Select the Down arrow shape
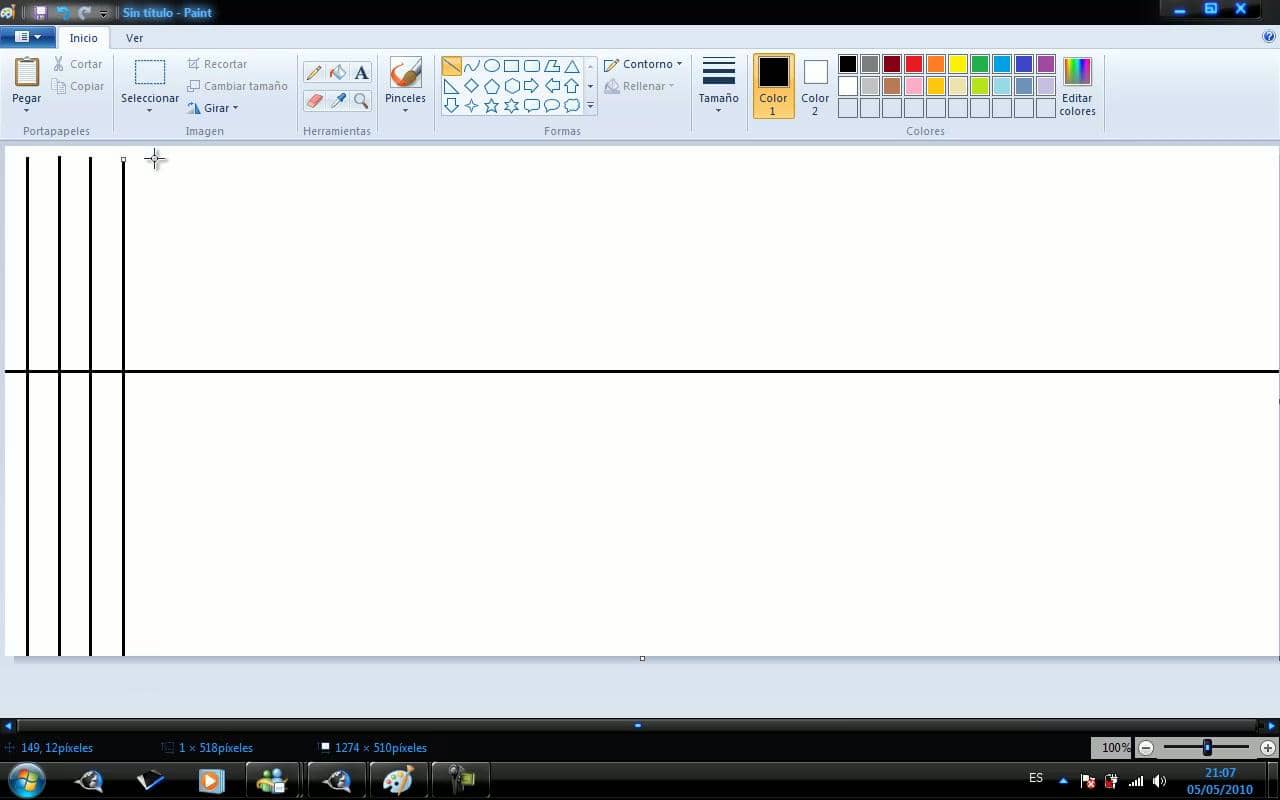Viewport: 1280px width, 800px height. click(451, 105)
